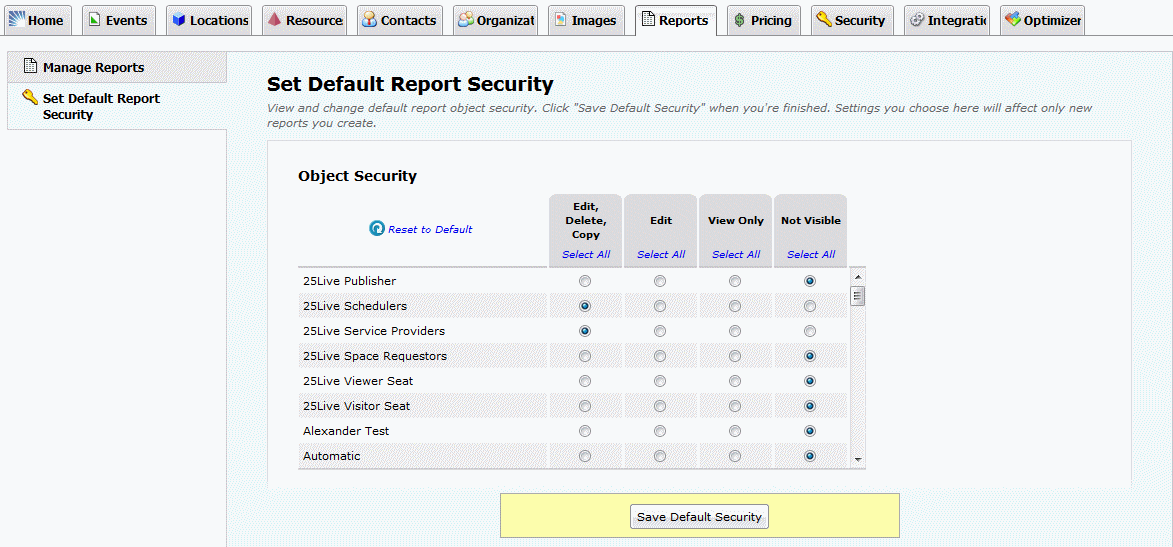Set 25Live Schedulers to Edit

tap(660, 306)
